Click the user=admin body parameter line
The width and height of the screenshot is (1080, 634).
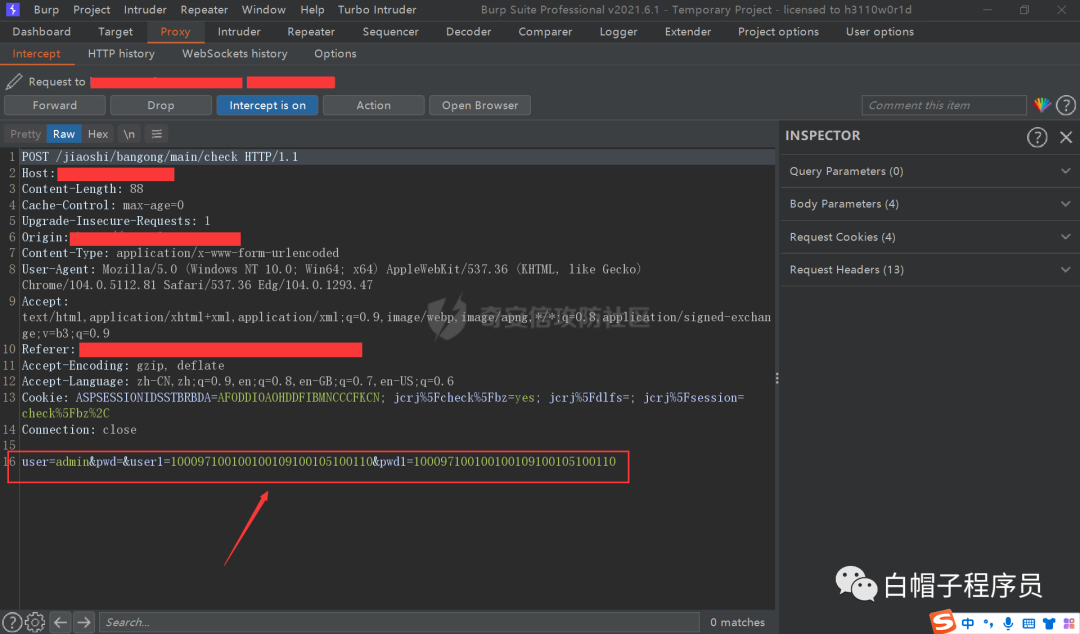point(319,461)
